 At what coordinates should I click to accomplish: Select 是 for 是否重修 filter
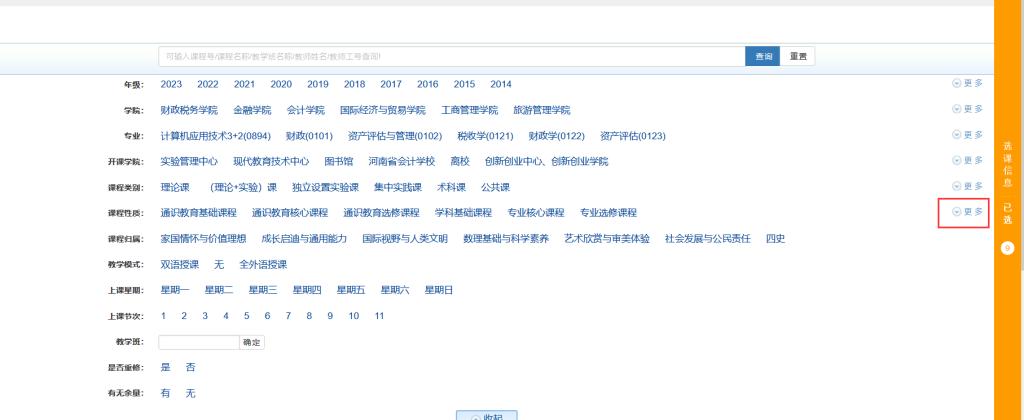pyautogui.click(x=166, y=368)
